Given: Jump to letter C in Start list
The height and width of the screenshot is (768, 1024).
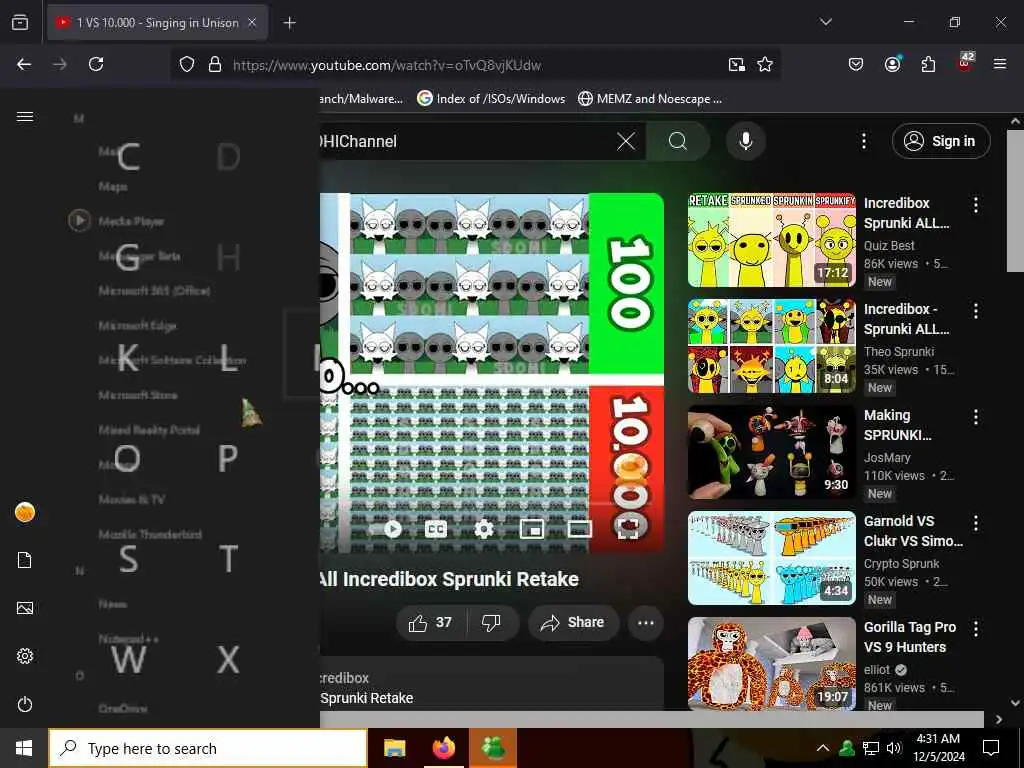Looking at the screenshot, I should coord(128,157).
